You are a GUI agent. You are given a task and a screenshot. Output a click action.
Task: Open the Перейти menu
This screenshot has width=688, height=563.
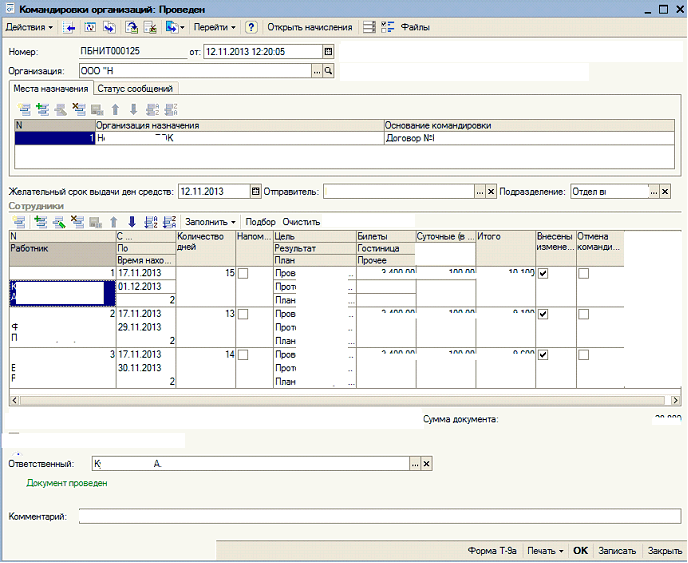click(x=215, y=27)
